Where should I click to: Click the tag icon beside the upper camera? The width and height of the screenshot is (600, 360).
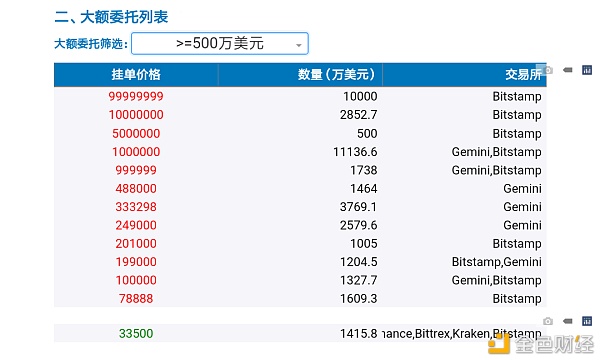click(x=568, y=70)
